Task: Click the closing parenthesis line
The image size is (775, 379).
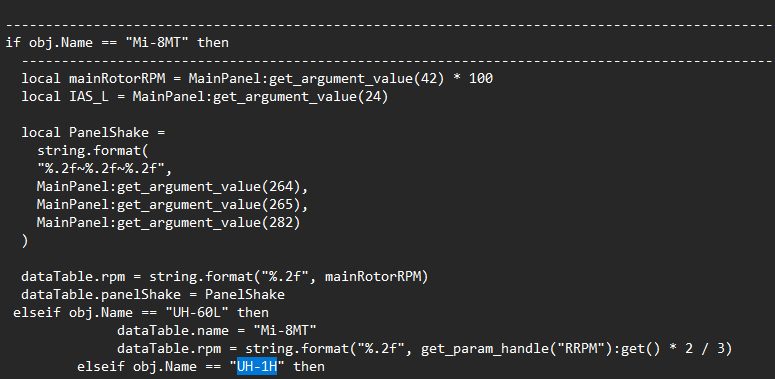Action: (x=25, y=241)
